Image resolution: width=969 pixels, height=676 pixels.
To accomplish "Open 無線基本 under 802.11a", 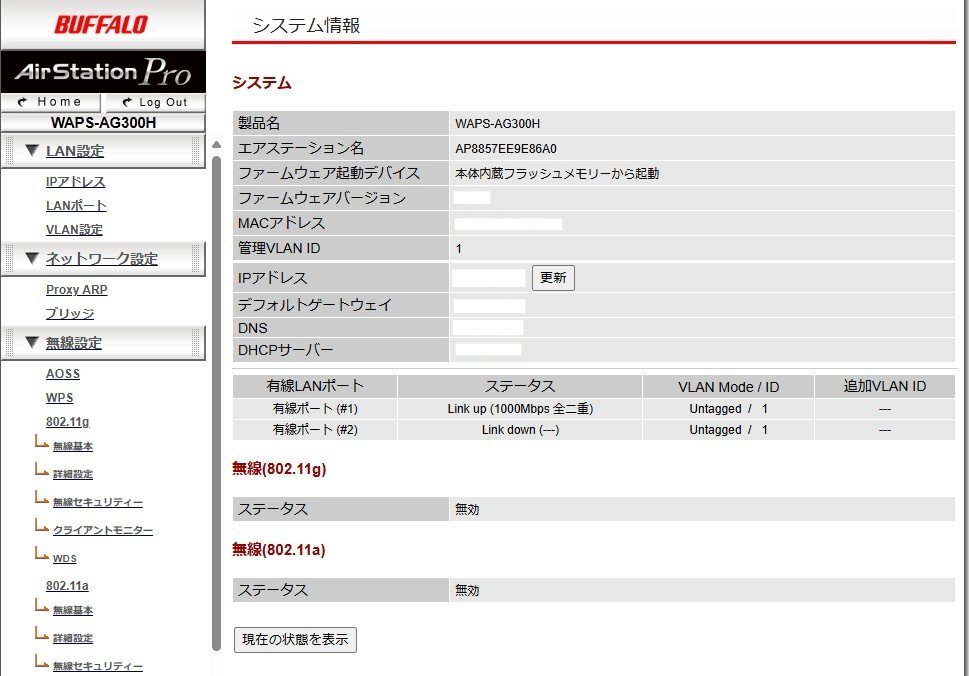I will pos(73,611).
